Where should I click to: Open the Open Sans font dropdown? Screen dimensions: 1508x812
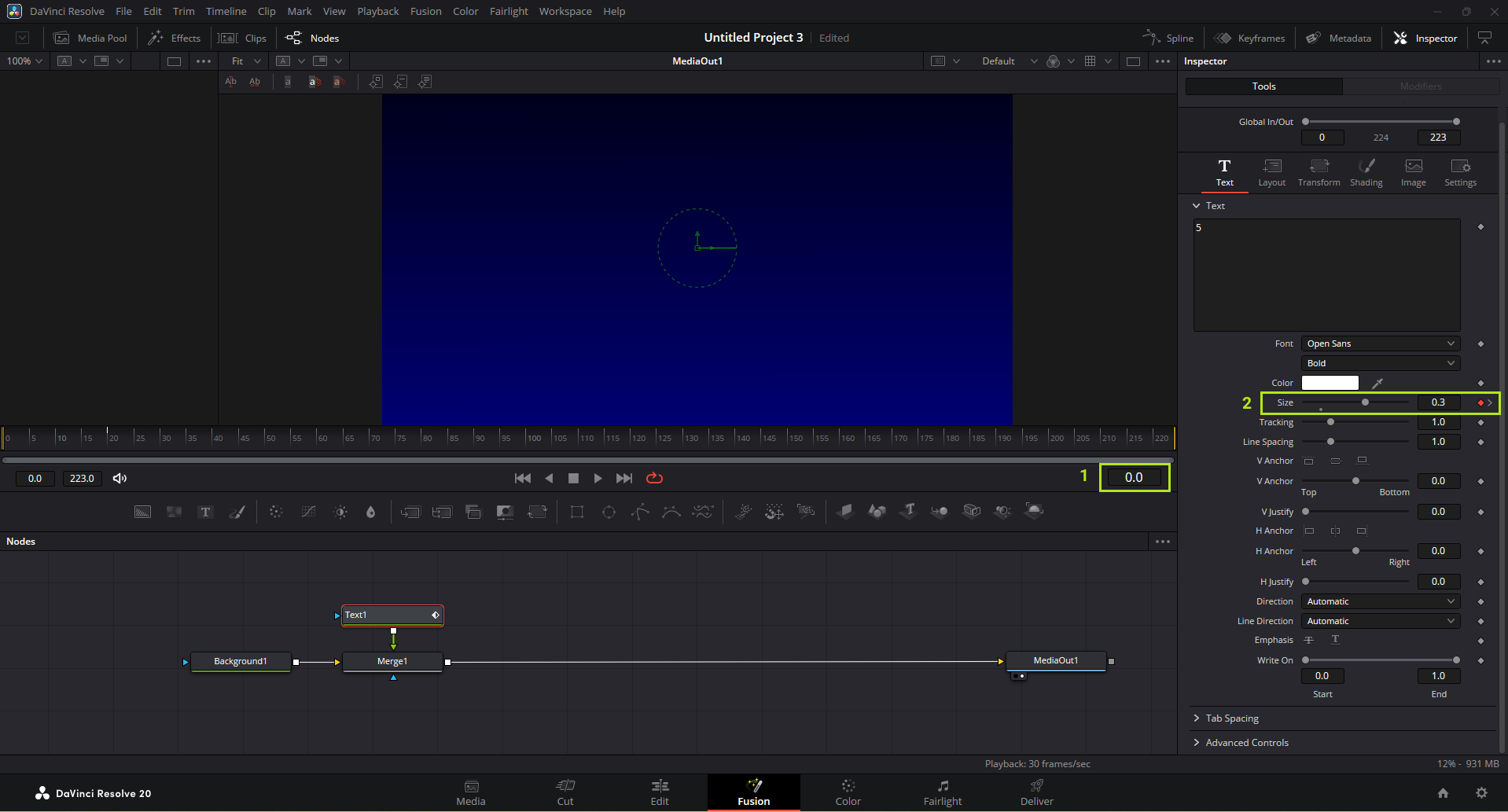[1380, 344]
